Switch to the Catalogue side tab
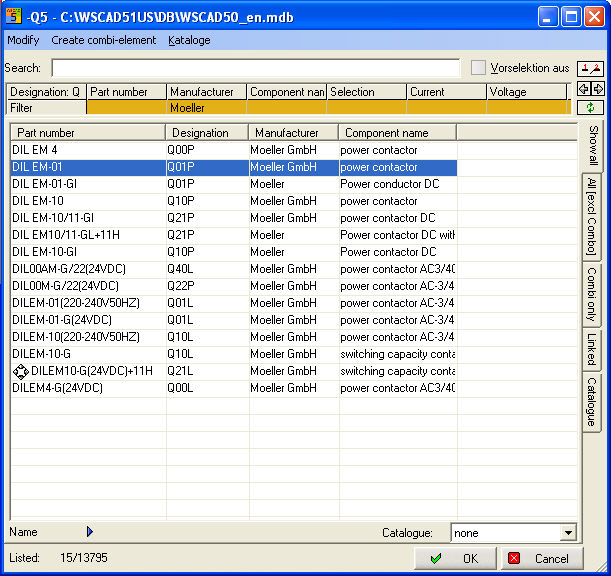Viewport: 611px width, 576px height. [592, 402]
